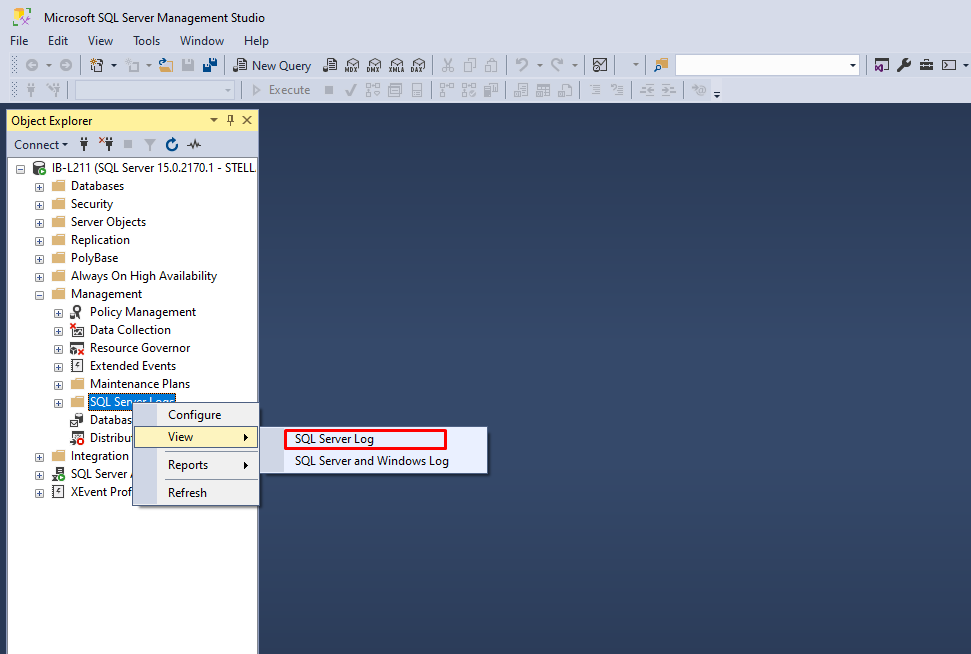Expand Always On High Availability node
Screen dimensions: 971x654
[40, 277]
